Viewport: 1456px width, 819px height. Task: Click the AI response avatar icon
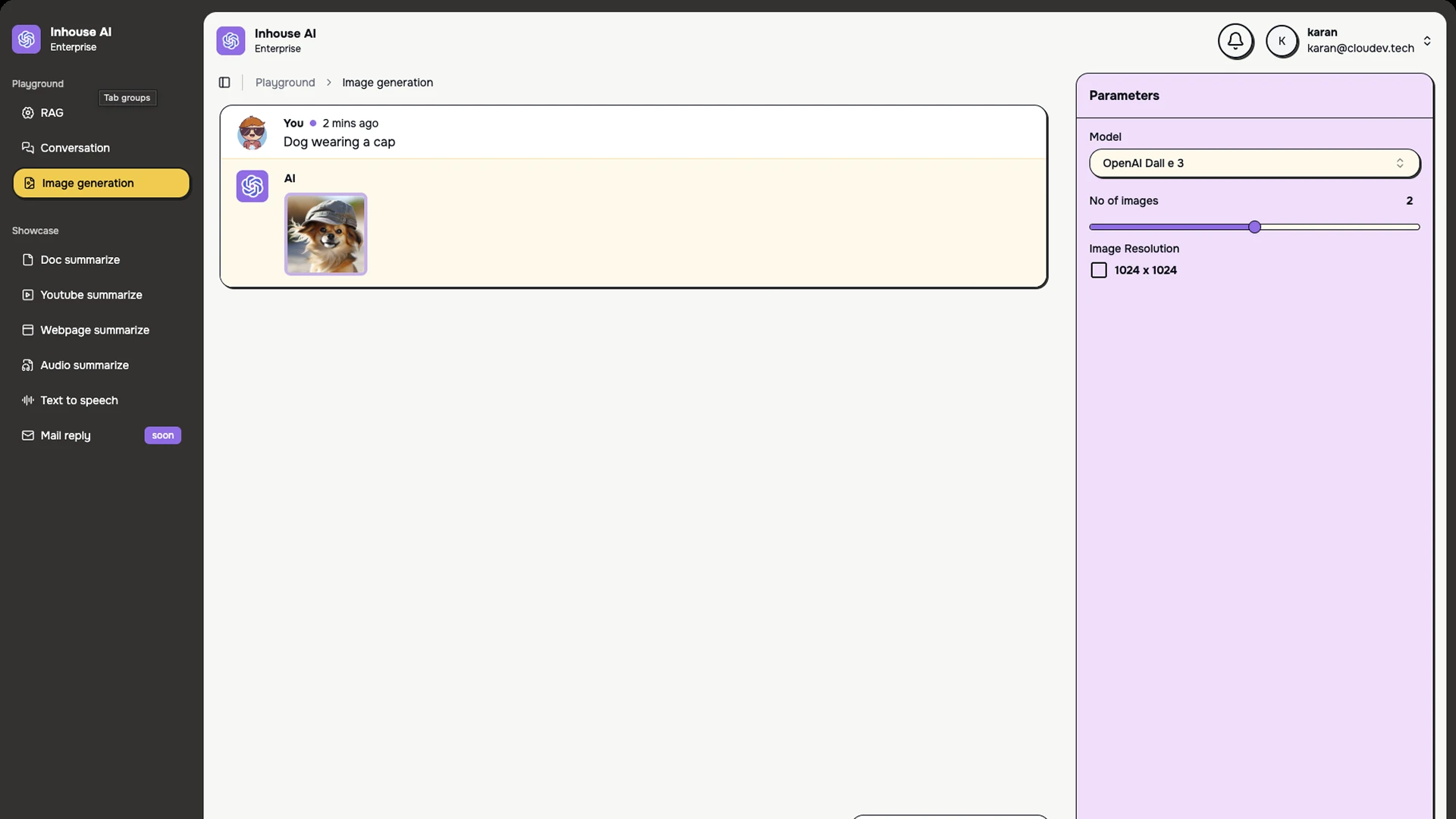tap(252, 186)
